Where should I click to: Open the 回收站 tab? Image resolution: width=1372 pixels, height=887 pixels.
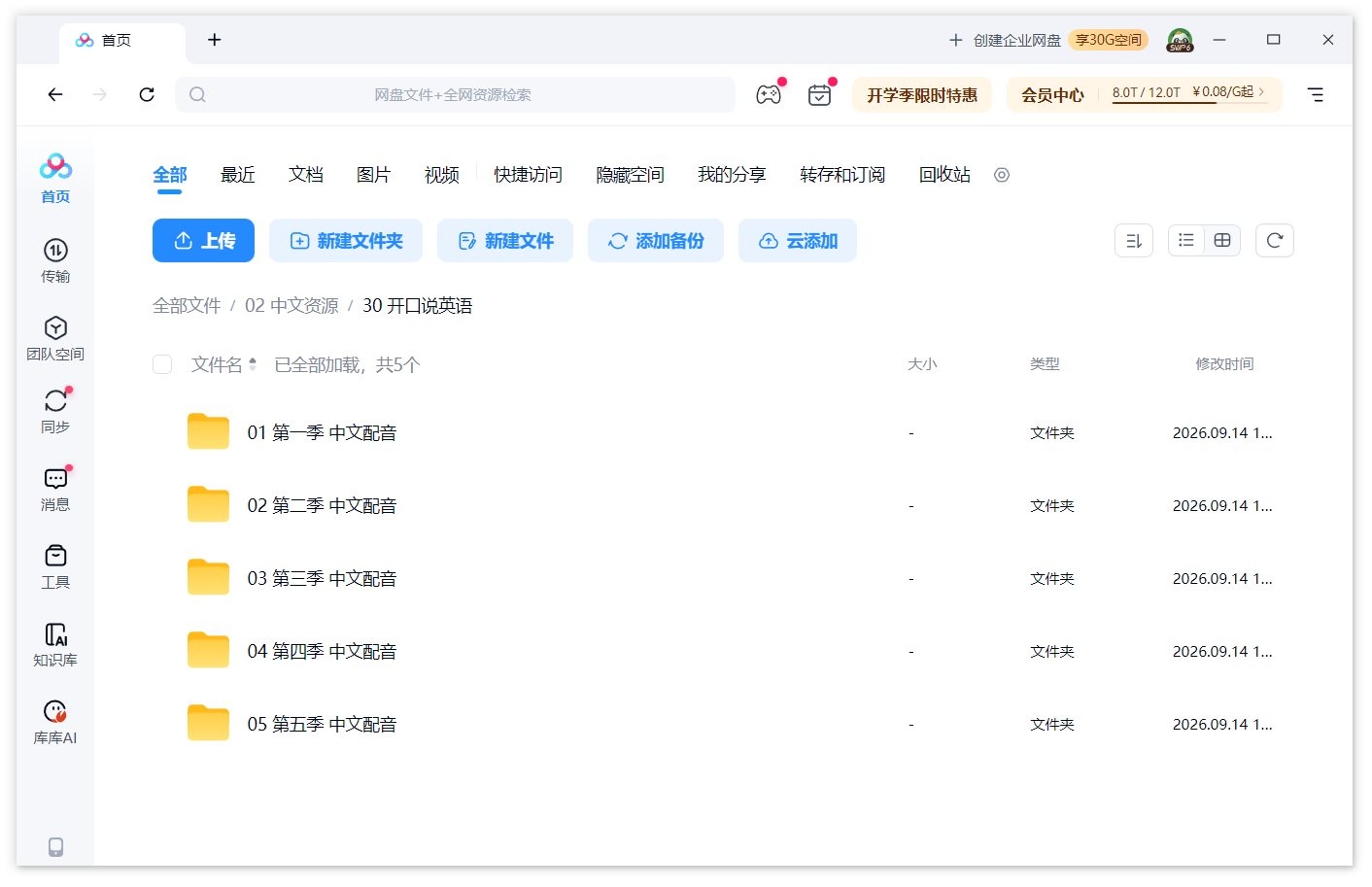(x=944, y=175)
